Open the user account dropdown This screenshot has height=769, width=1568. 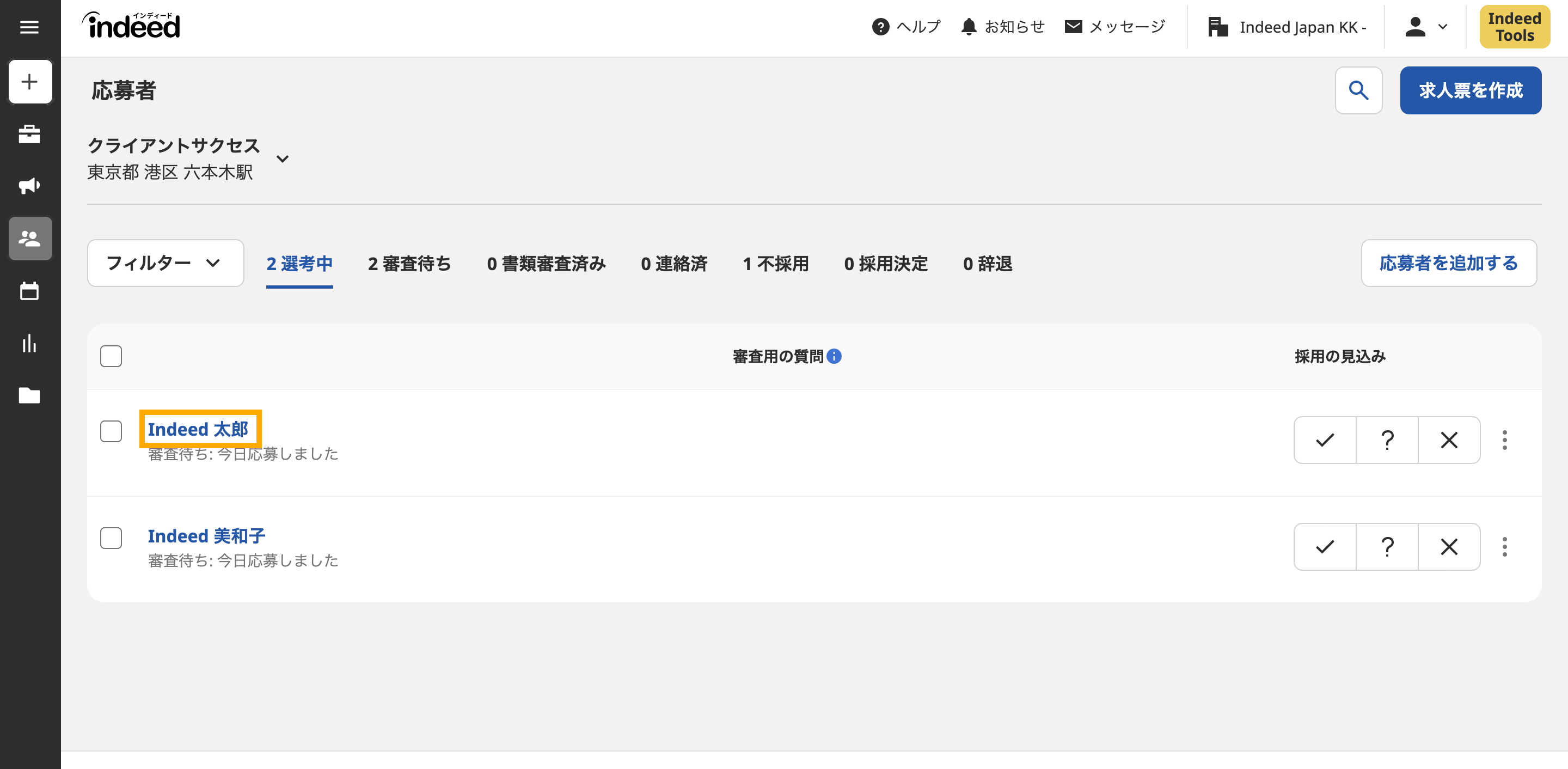tap(1425, 27)
